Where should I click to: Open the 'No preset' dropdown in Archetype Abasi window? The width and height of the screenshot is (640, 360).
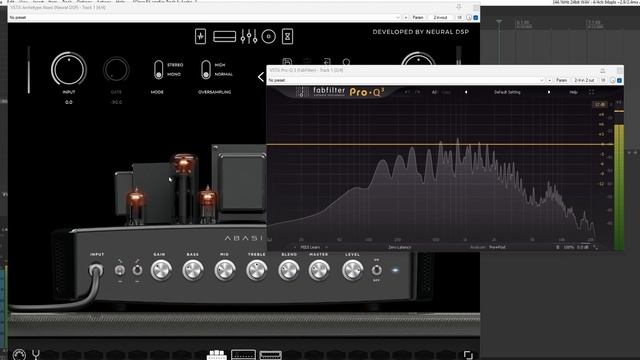tap(204, 18)
